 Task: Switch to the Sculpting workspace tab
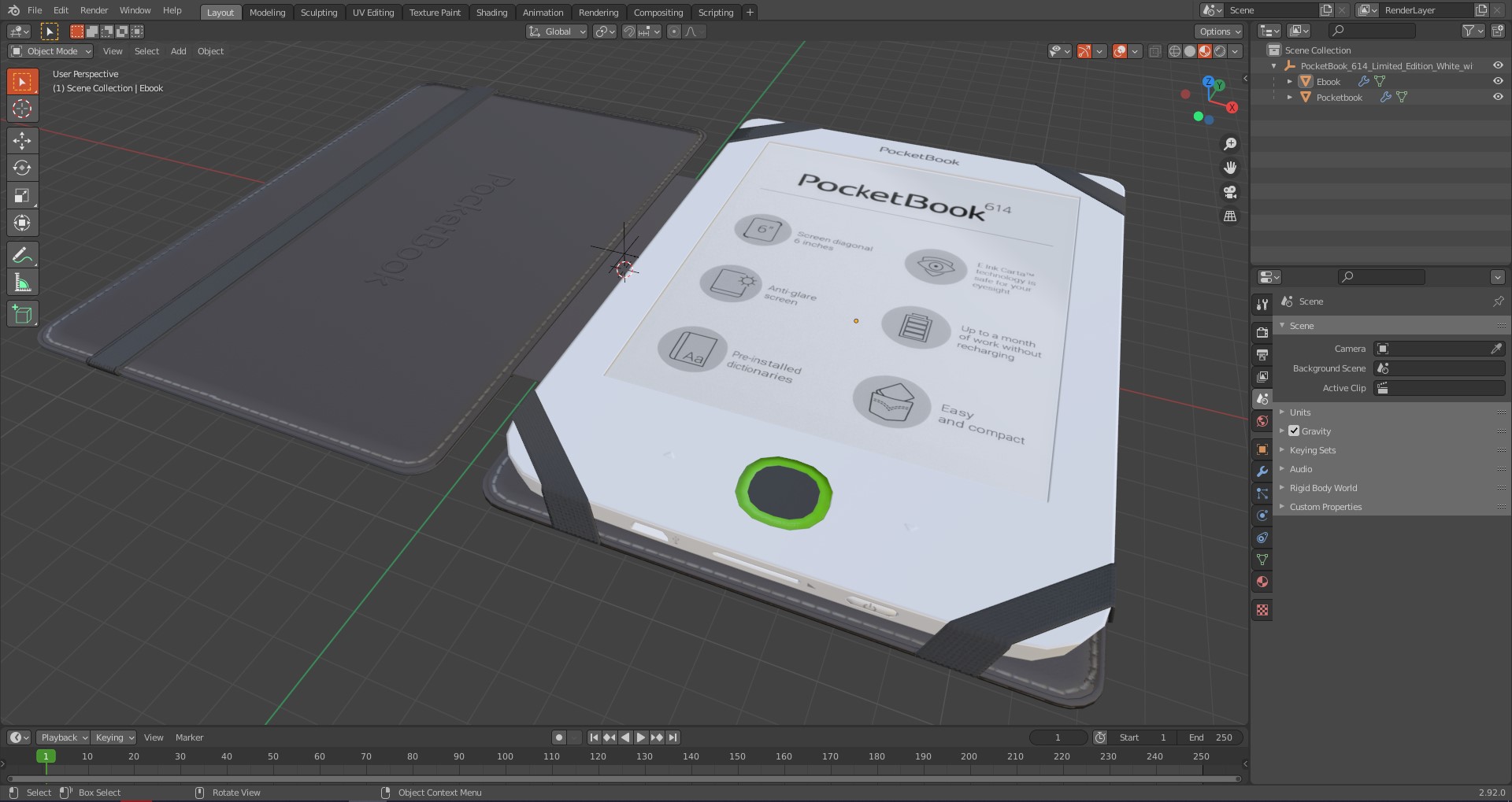[319, 12]
